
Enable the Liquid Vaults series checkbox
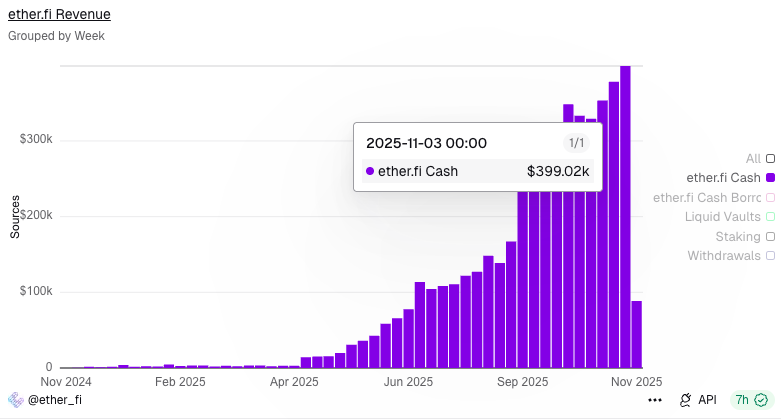pos(770,216)
